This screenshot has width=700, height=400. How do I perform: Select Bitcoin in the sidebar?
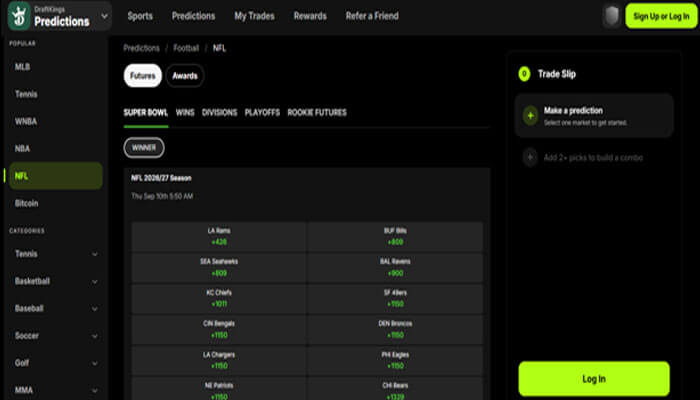tap(55, 203)
